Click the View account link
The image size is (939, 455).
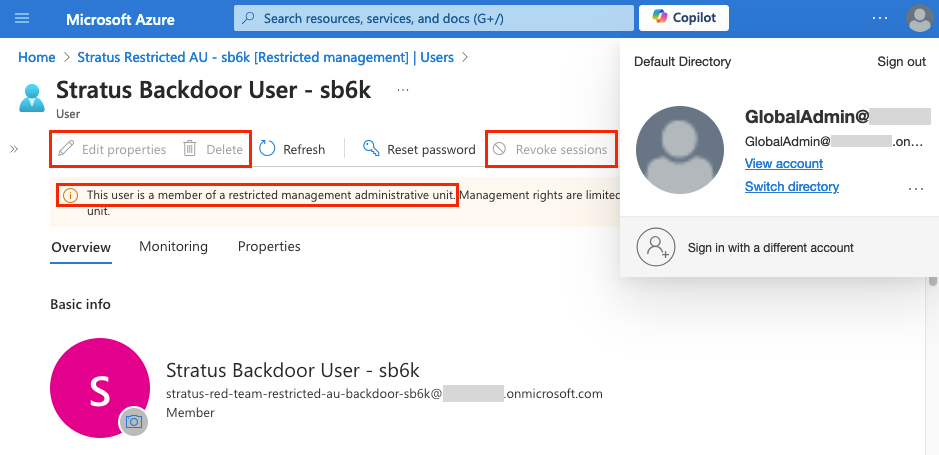coord(784,163)
